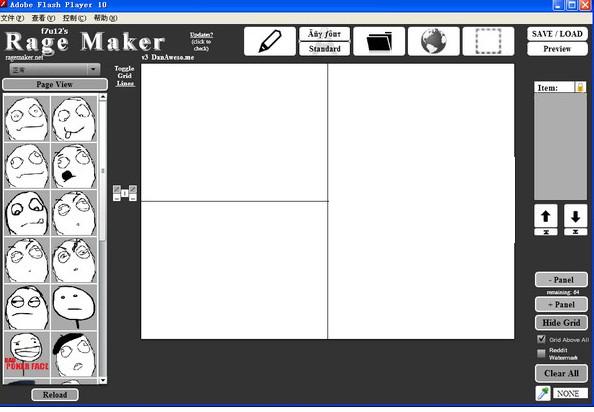Move item up with the up arrow
Viewport: 594px width, 412px height.
546,216
